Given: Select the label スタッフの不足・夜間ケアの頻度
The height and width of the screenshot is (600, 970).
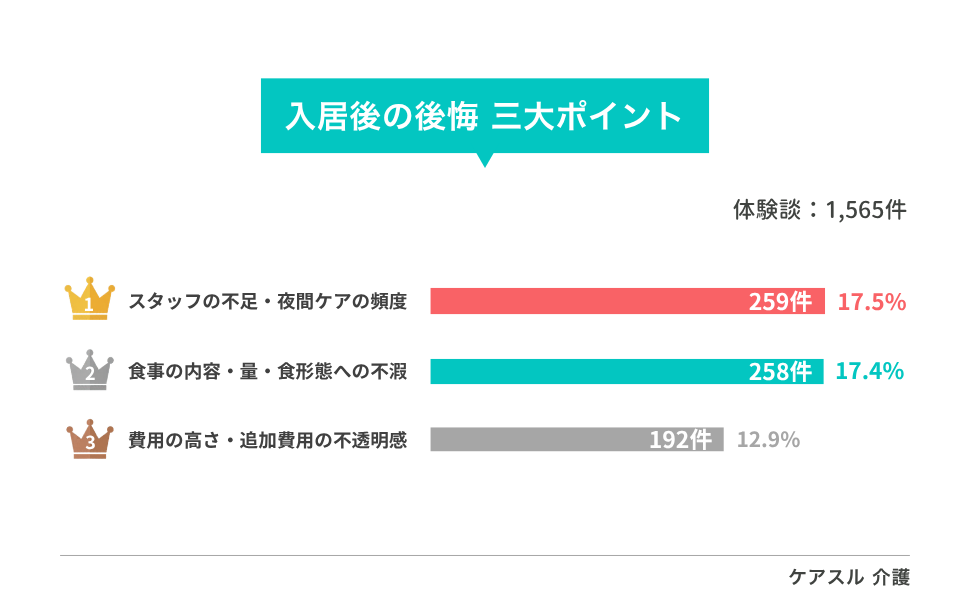Looking at the screenshot, I should [267, 301].
